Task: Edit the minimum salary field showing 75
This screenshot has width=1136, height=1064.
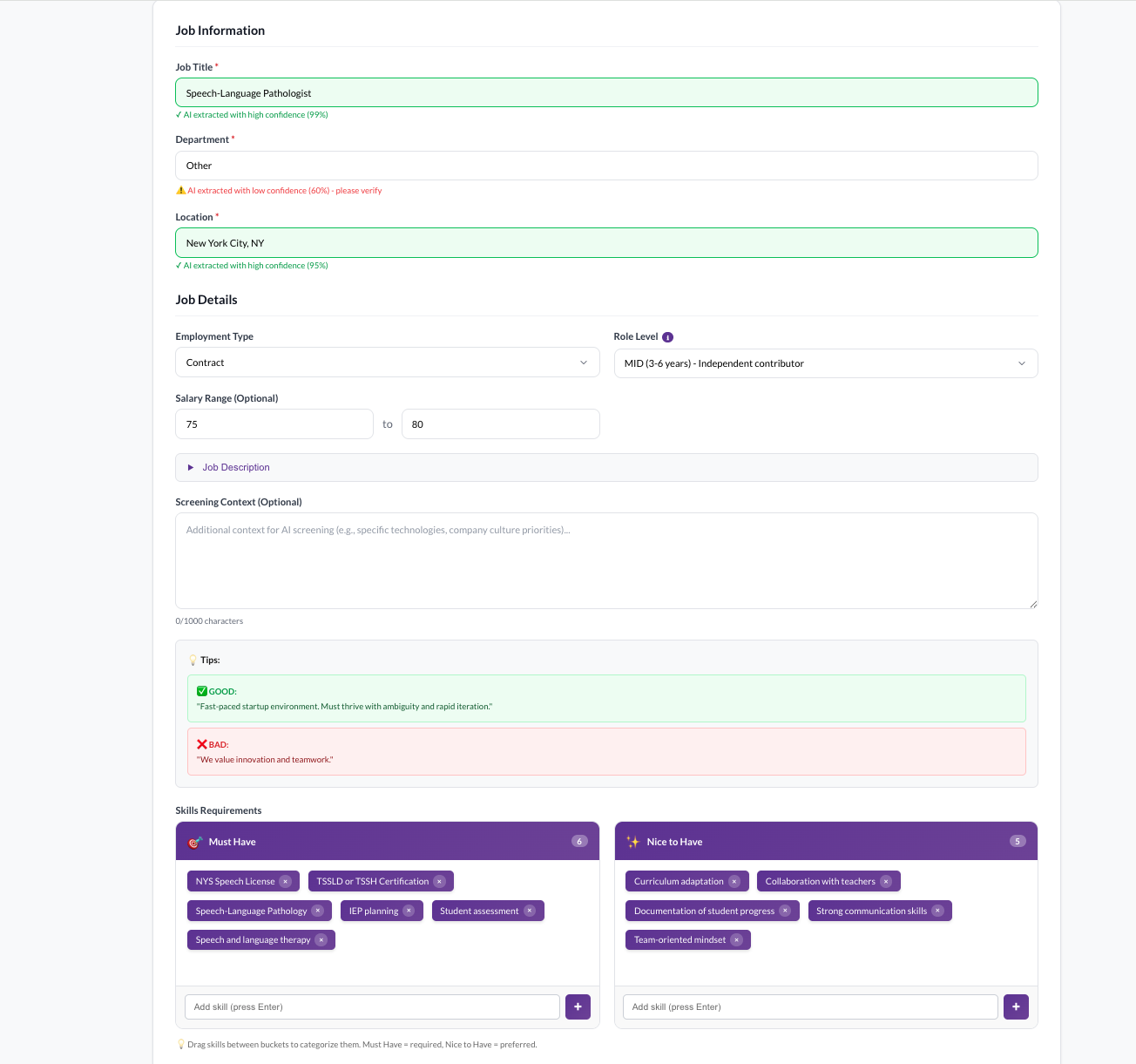Action: pyautogui.click(x=274, y=424)
